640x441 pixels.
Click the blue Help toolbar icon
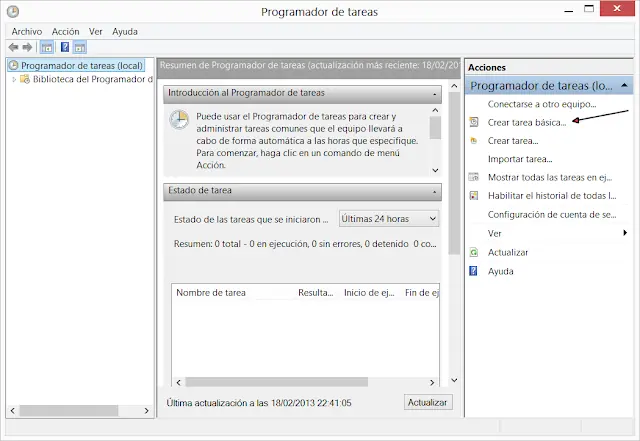65,47
